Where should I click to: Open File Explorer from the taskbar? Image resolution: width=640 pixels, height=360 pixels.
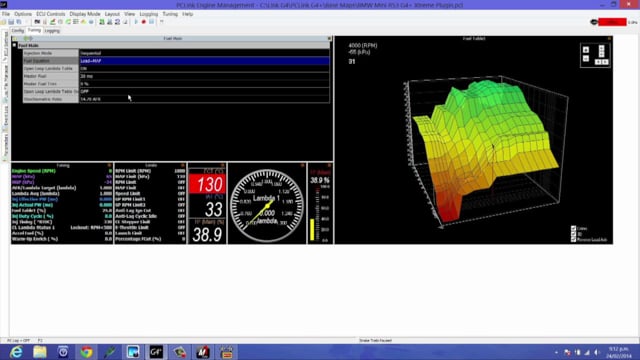[40, 352]
